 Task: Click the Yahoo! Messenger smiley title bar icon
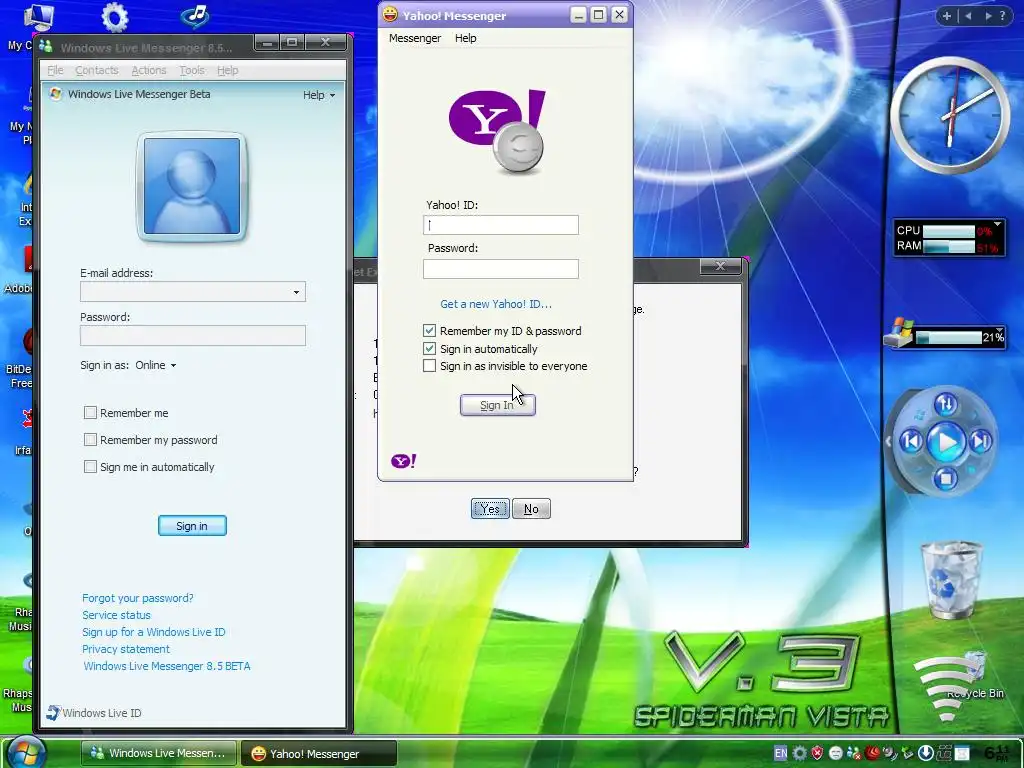390,14
